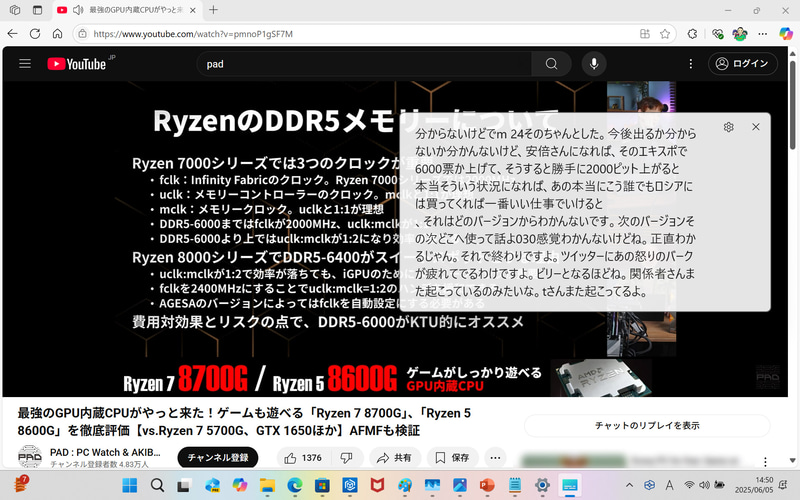Screen dimensions: 800x500
Task: Open the YouTube guide hamburger menu
Action: (x=25, y=64)
